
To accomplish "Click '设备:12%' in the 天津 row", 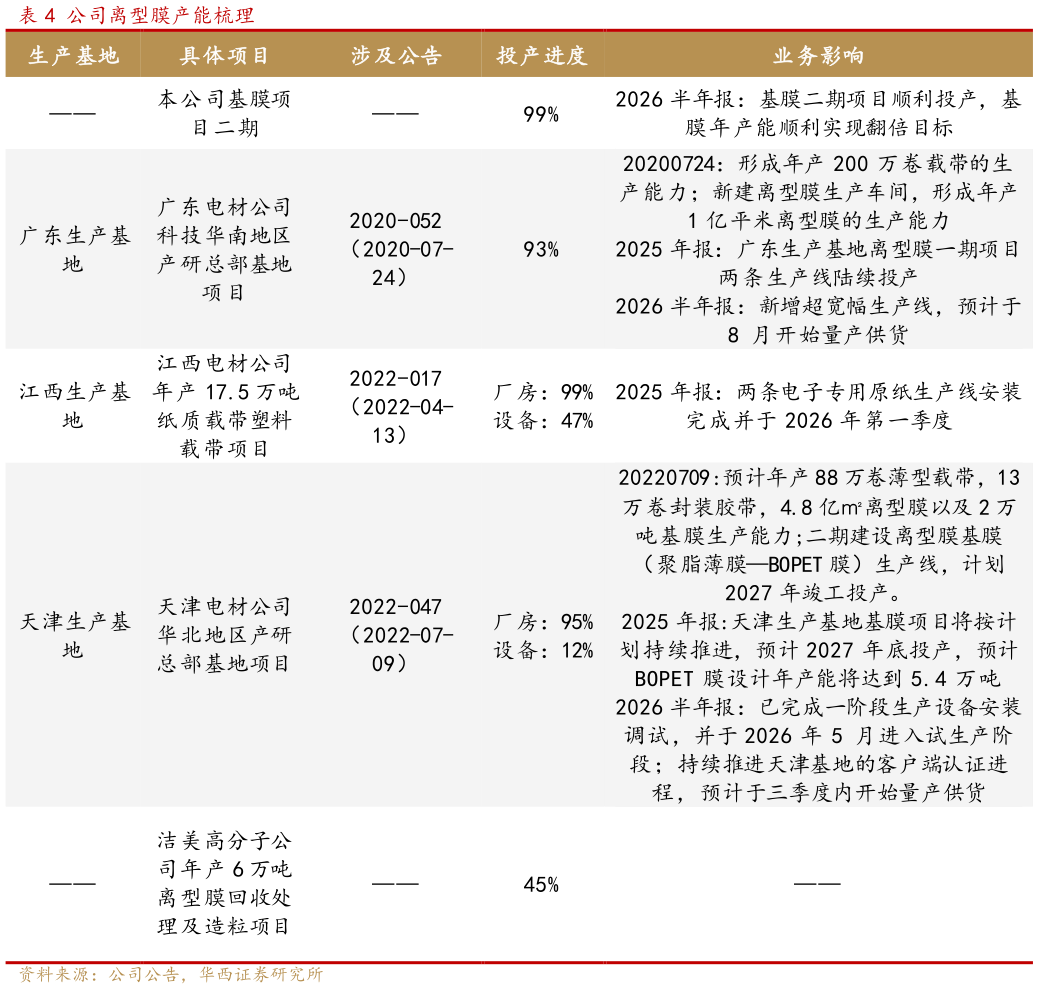I will [x=543, y=650].
